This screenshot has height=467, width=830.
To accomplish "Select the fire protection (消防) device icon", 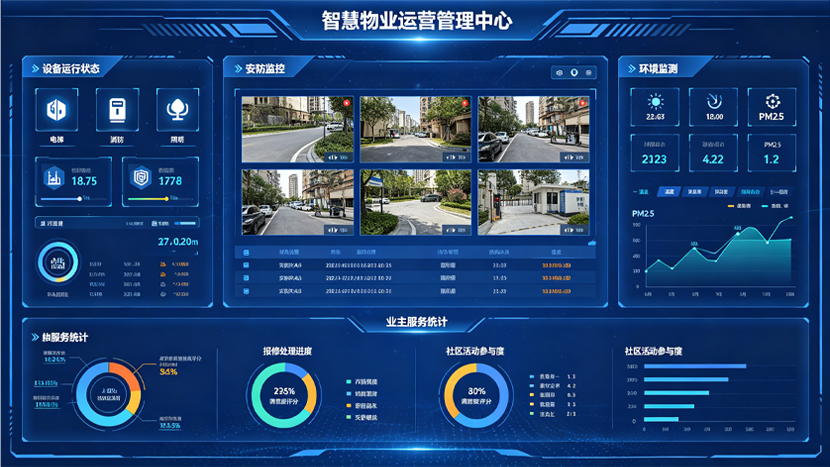I will 116,108.
